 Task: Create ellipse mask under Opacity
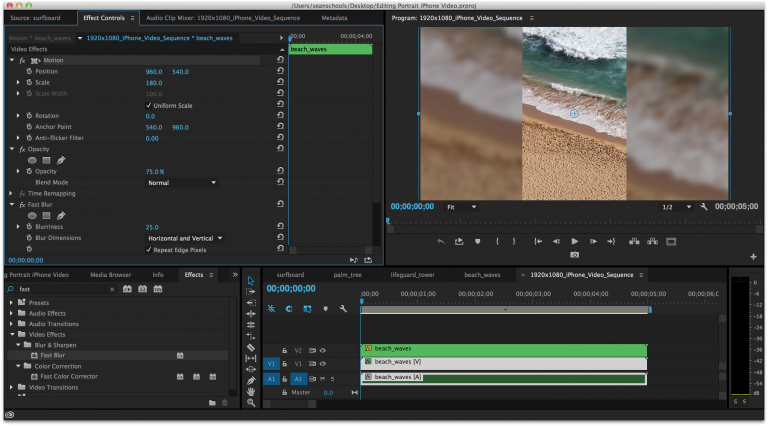[32, 160]
